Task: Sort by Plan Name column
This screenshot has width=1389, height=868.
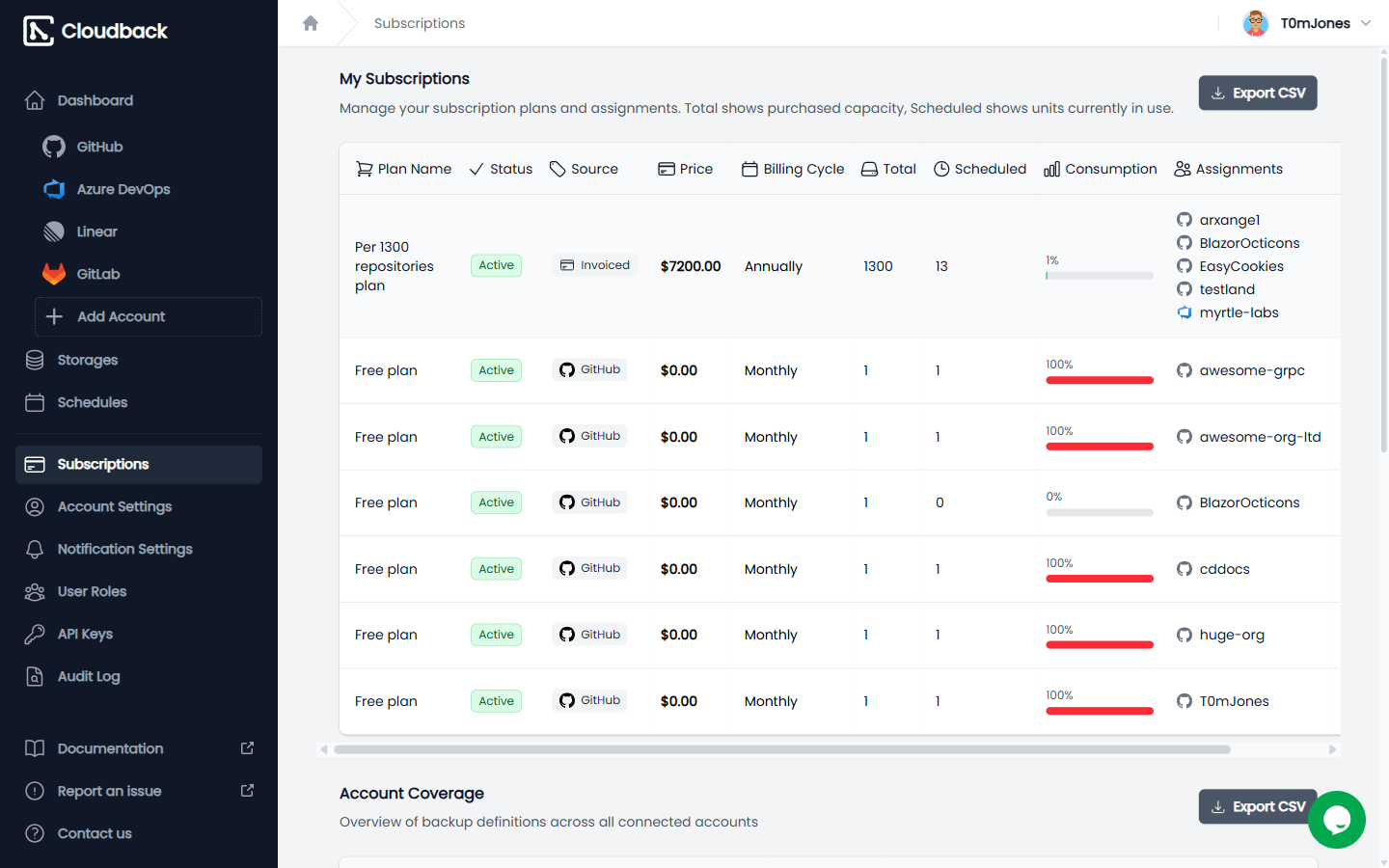Action: click(404, 169)
